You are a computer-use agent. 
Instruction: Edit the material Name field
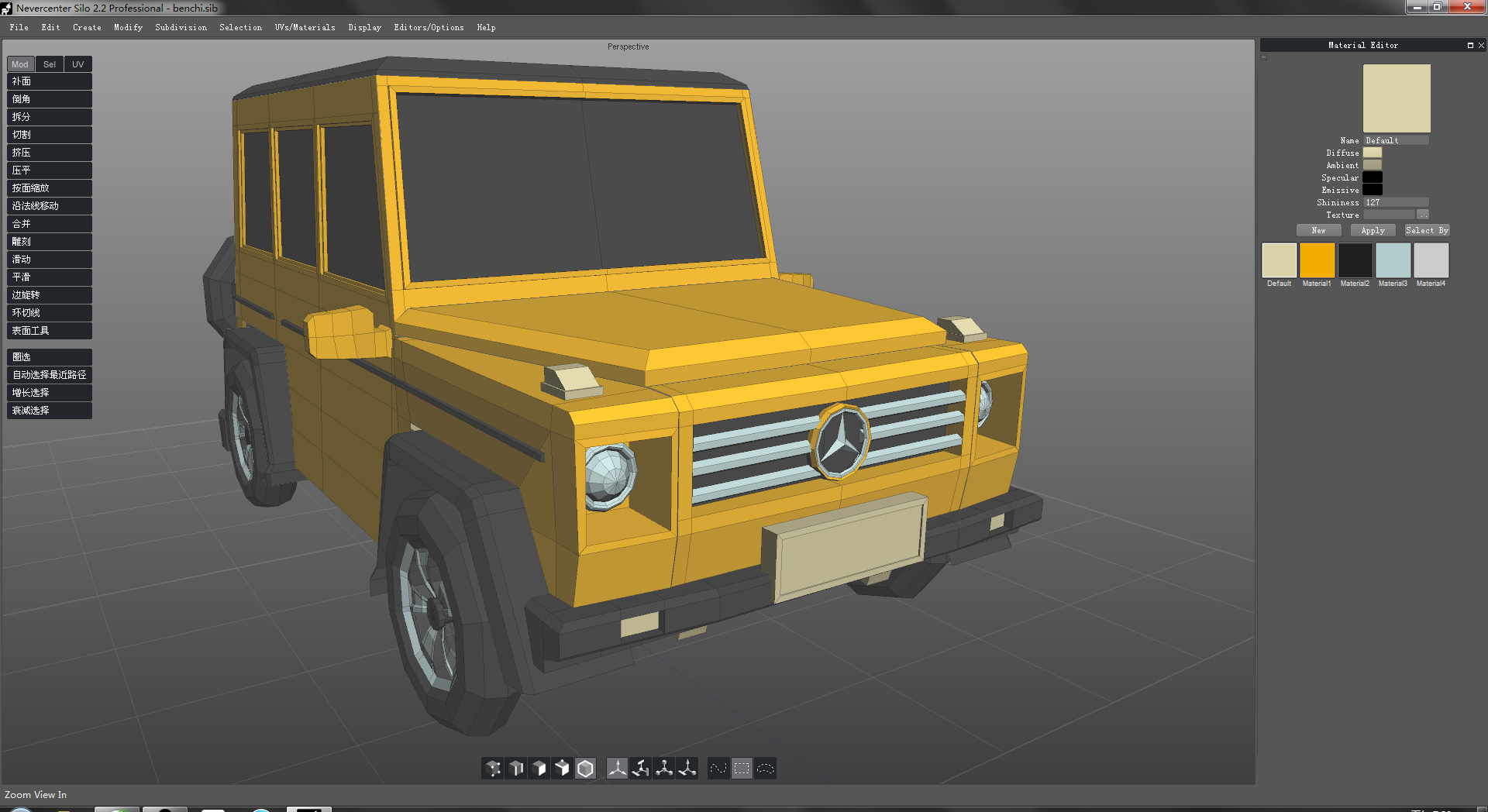click(x=1396, y=140)
